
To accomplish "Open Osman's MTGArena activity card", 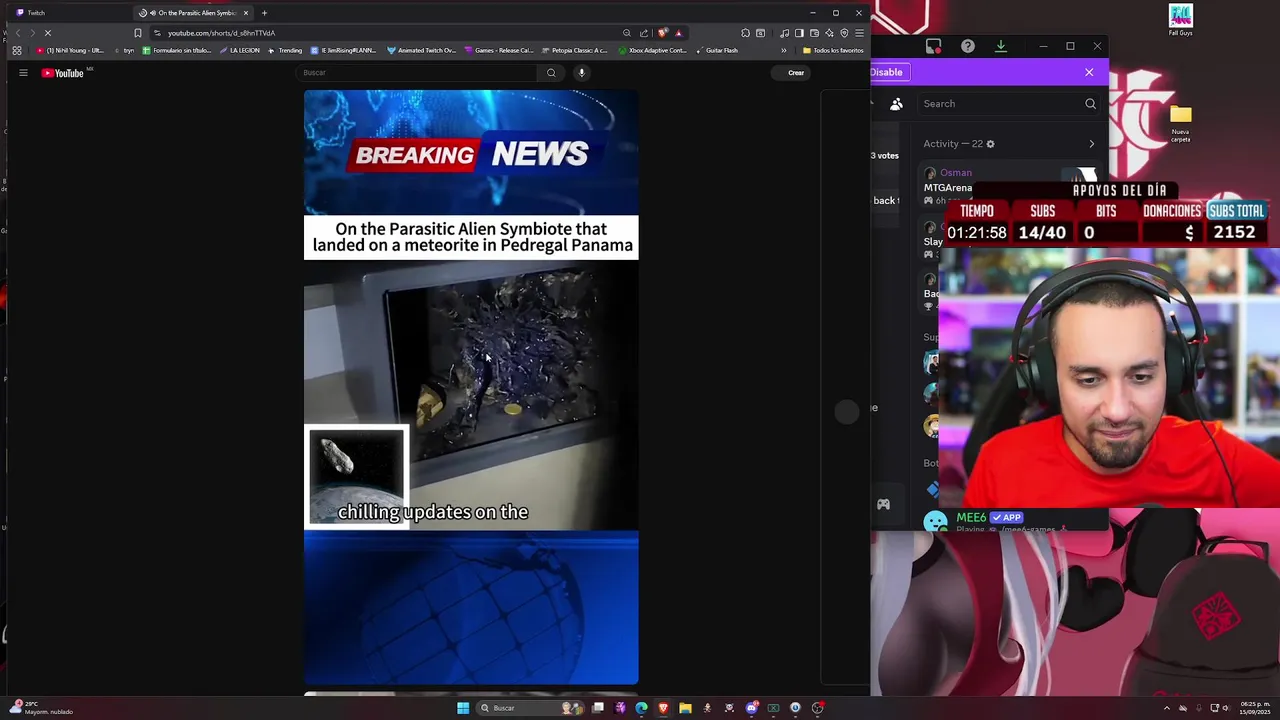I will [1008, 185].
